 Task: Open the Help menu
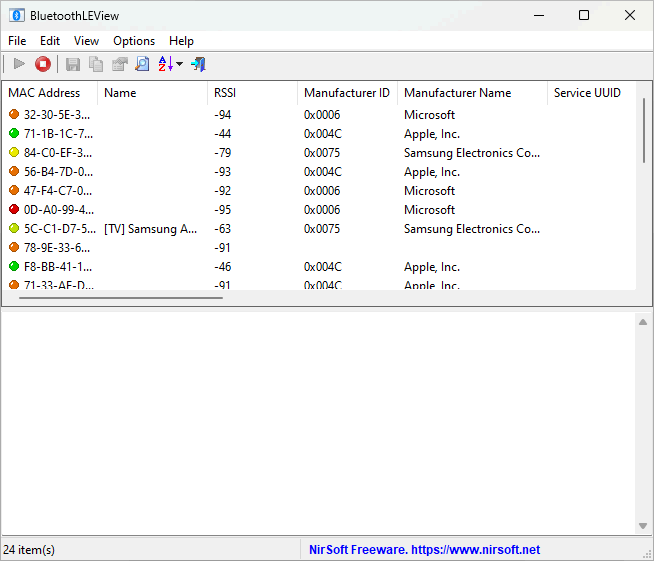(182, 41)
